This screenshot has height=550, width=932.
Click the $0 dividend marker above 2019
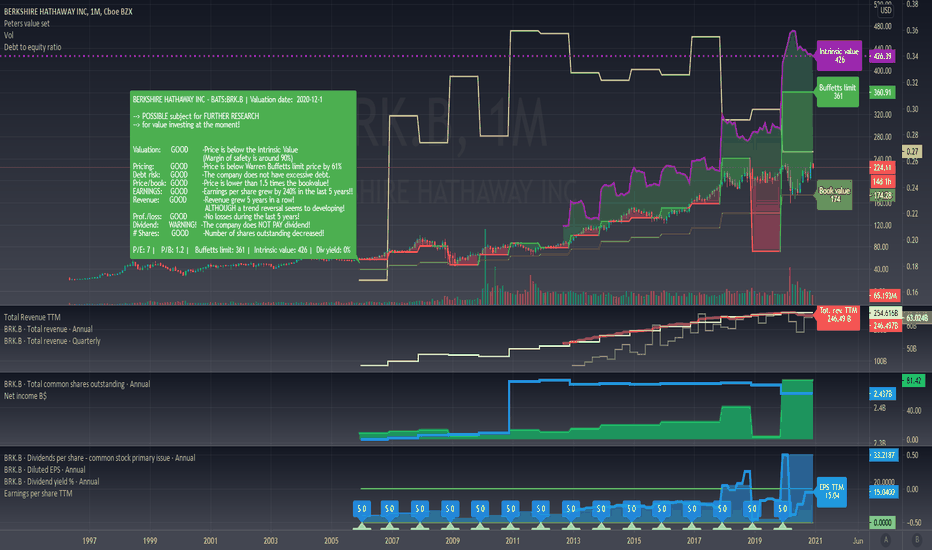click(x=752, y=509)
